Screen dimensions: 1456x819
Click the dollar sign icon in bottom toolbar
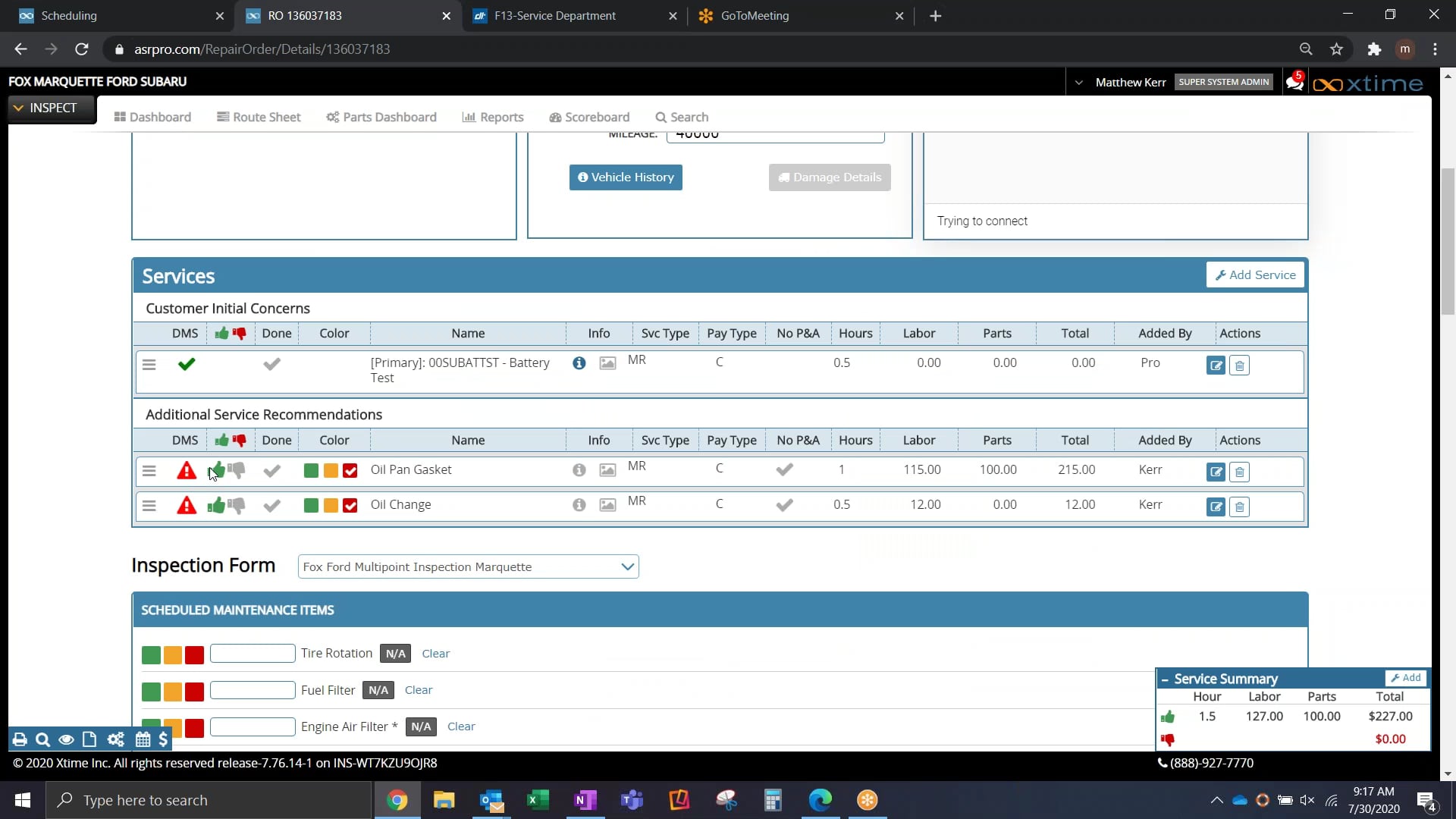[x=163, y=739]
